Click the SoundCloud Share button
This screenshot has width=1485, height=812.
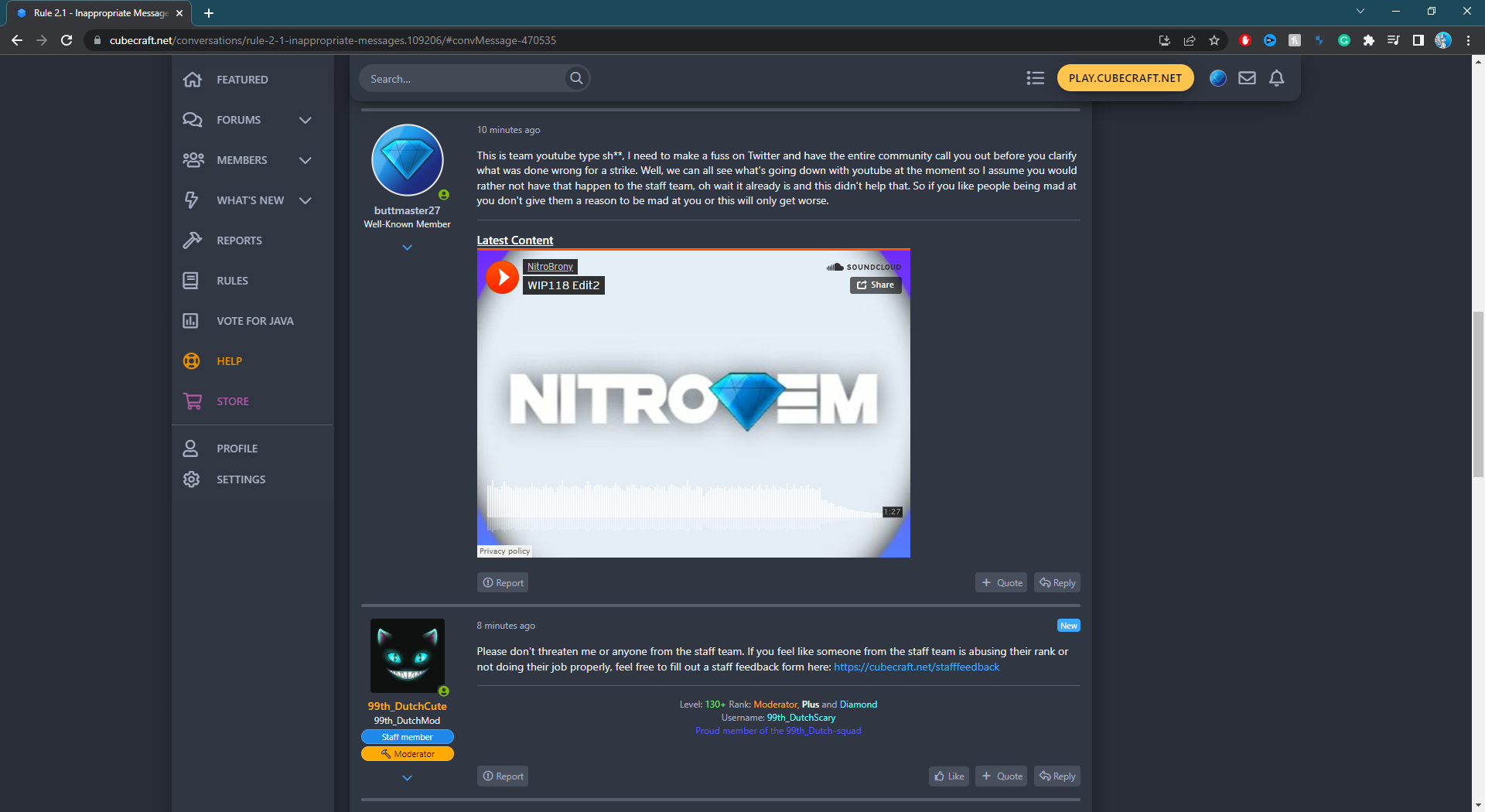click(876, 285)
